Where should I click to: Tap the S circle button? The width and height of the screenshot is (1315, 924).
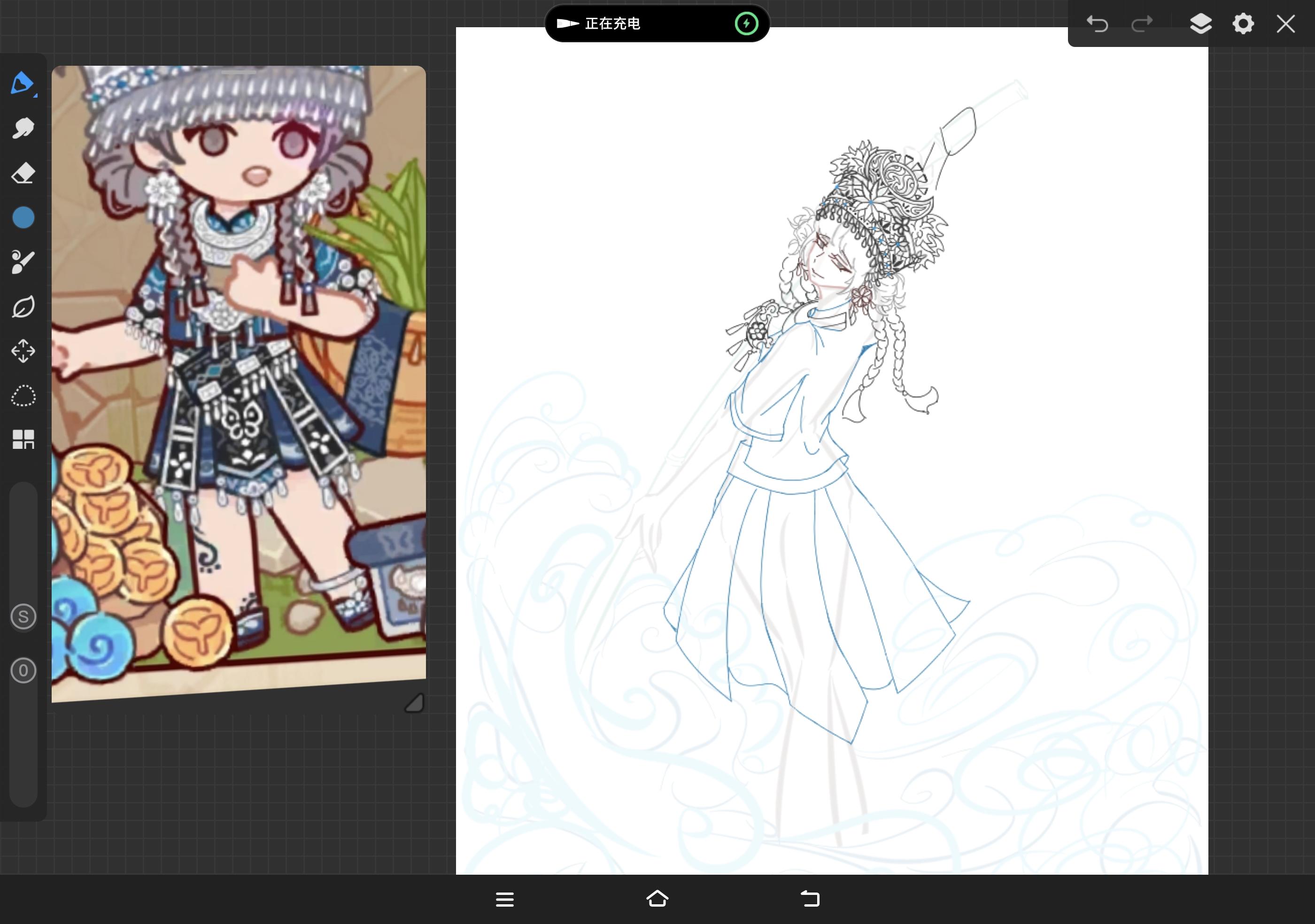point(23,616)
